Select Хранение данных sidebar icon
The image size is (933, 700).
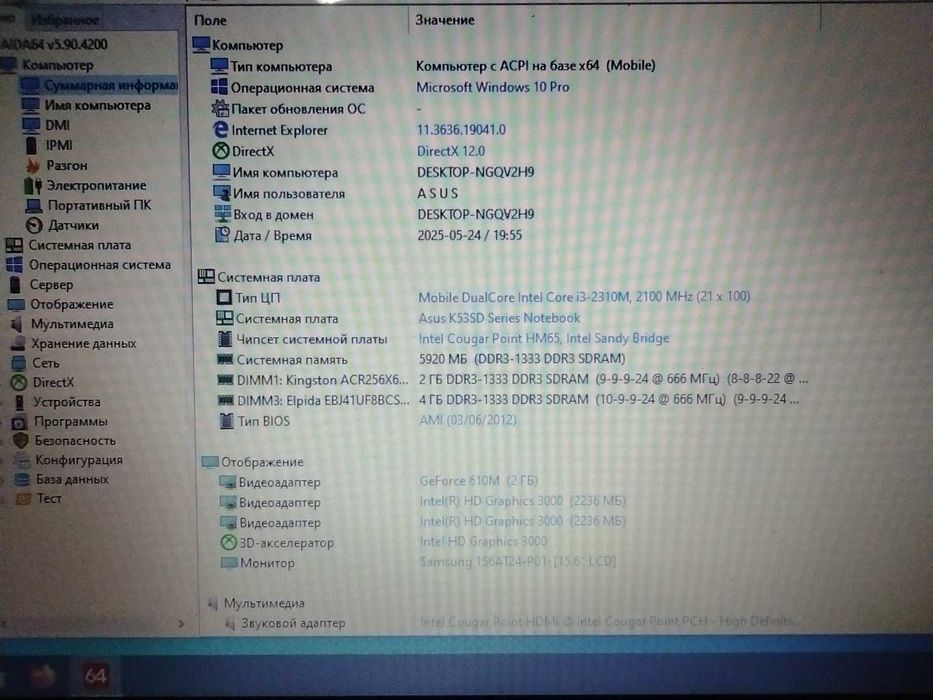pos(18,343)
